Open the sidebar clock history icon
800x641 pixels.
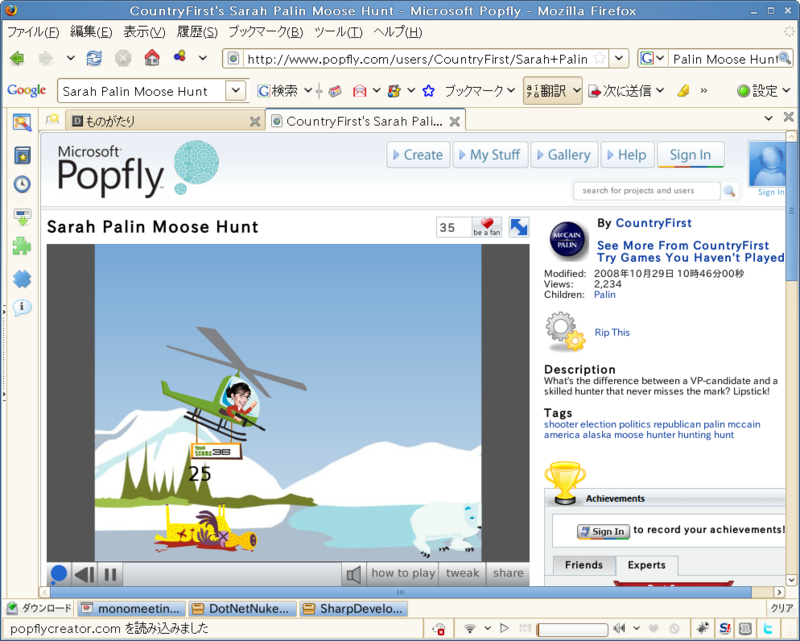coord(22,184)
